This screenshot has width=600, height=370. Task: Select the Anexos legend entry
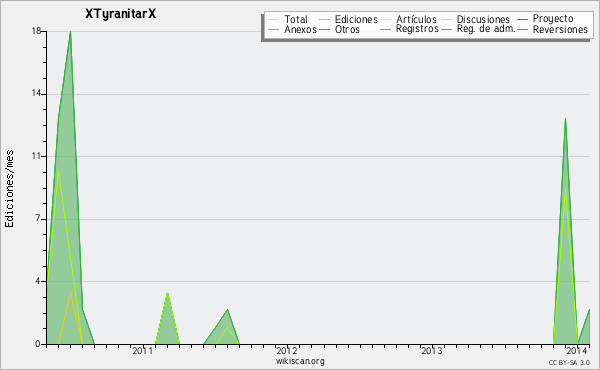point(300,29)
